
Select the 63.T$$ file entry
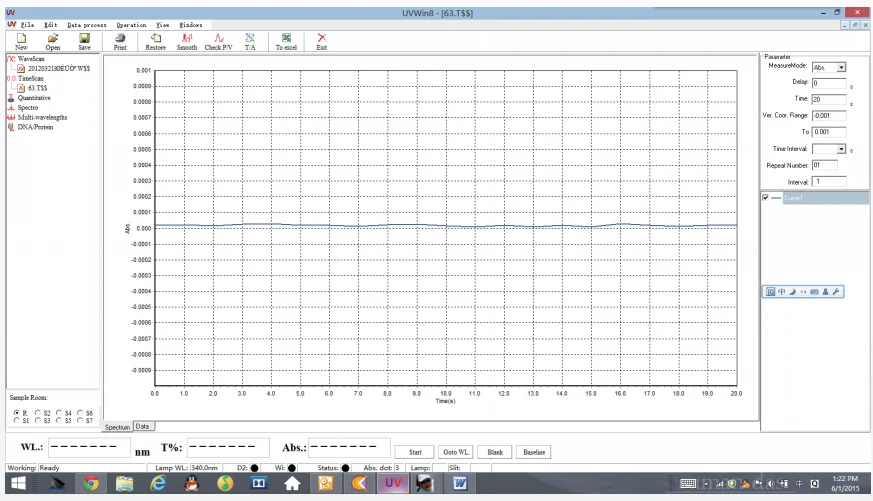[x=37, y=88]
